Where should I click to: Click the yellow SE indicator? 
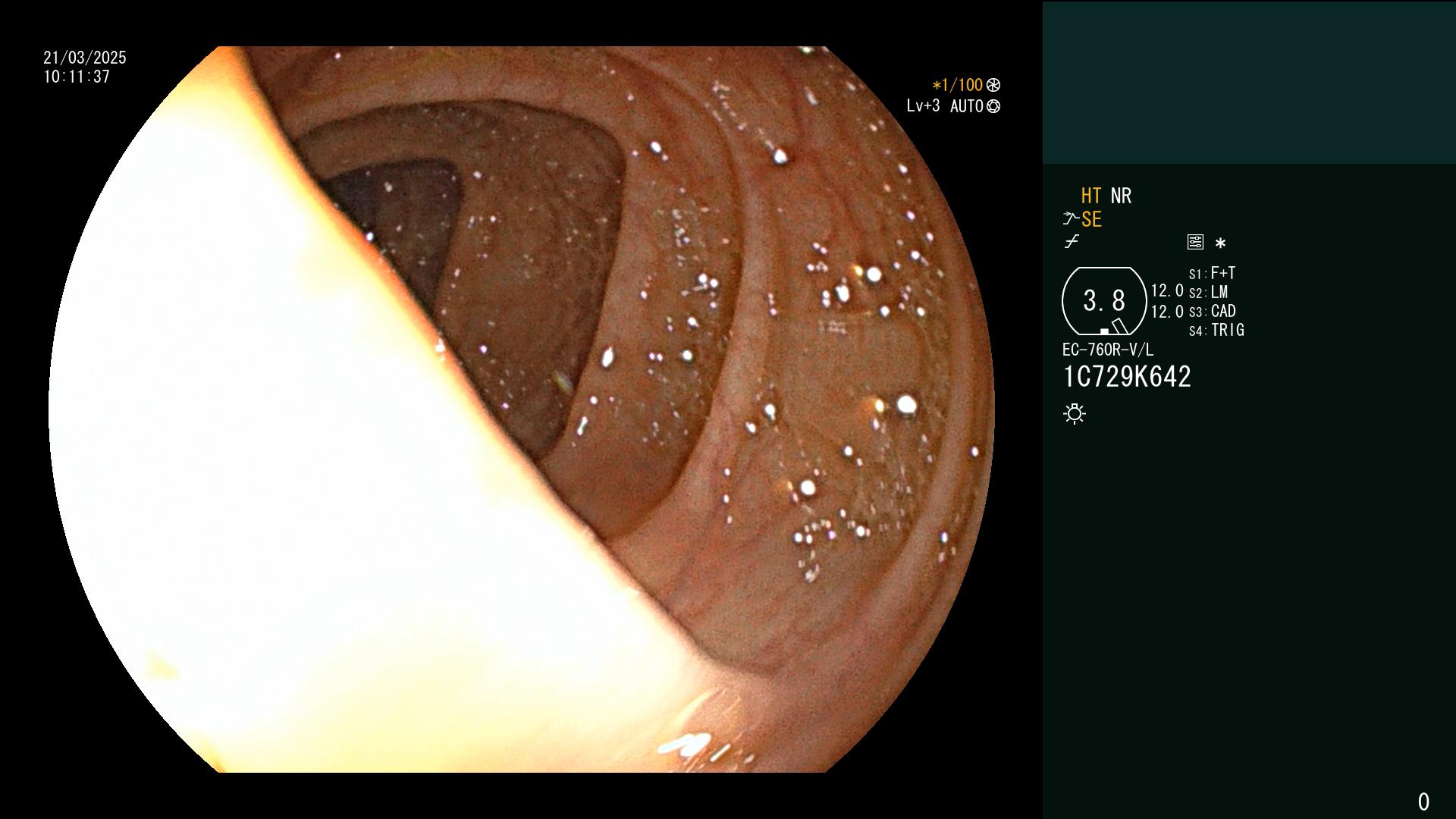[1091, 219]
